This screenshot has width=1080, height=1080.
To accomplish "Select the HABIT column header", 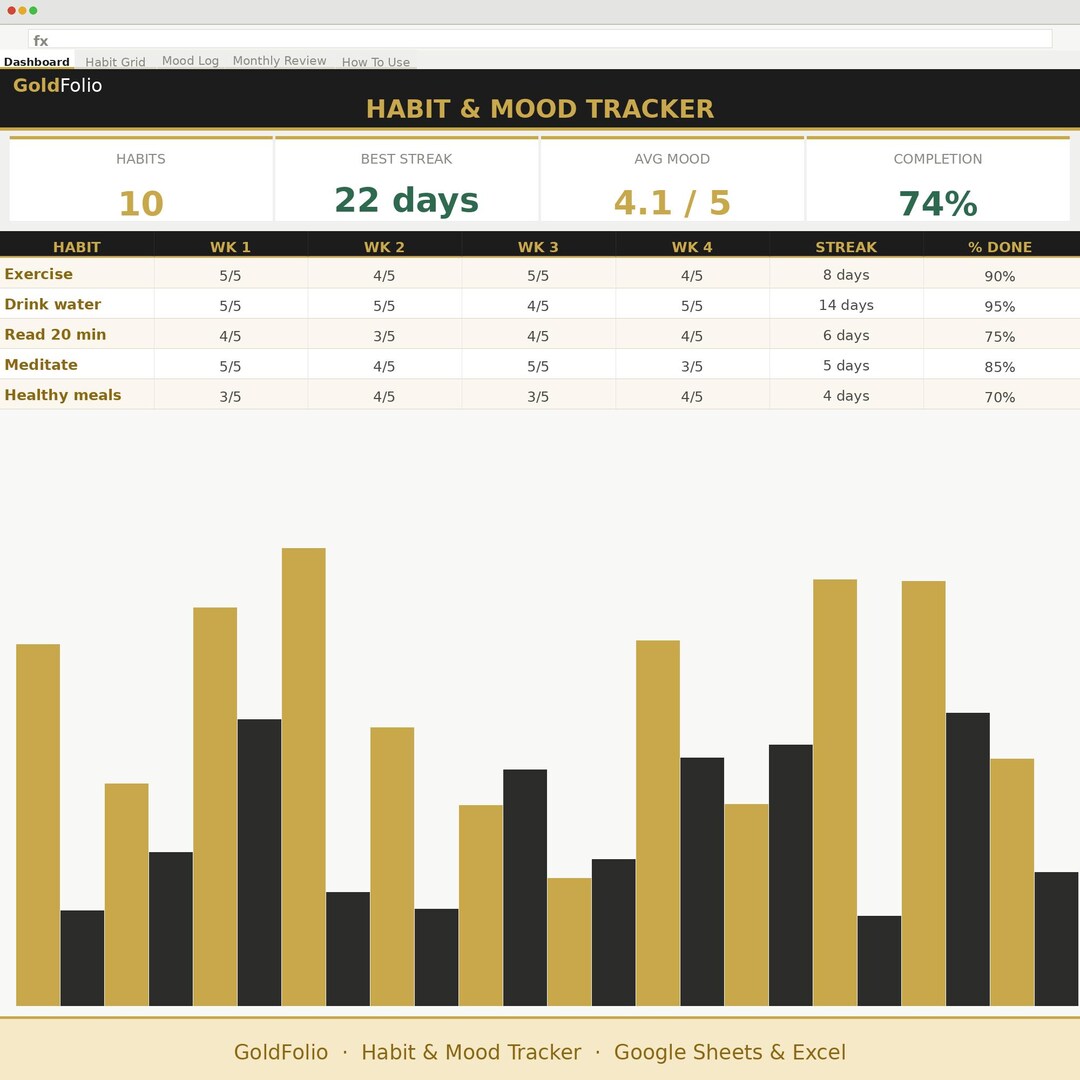I will [76, 247].
